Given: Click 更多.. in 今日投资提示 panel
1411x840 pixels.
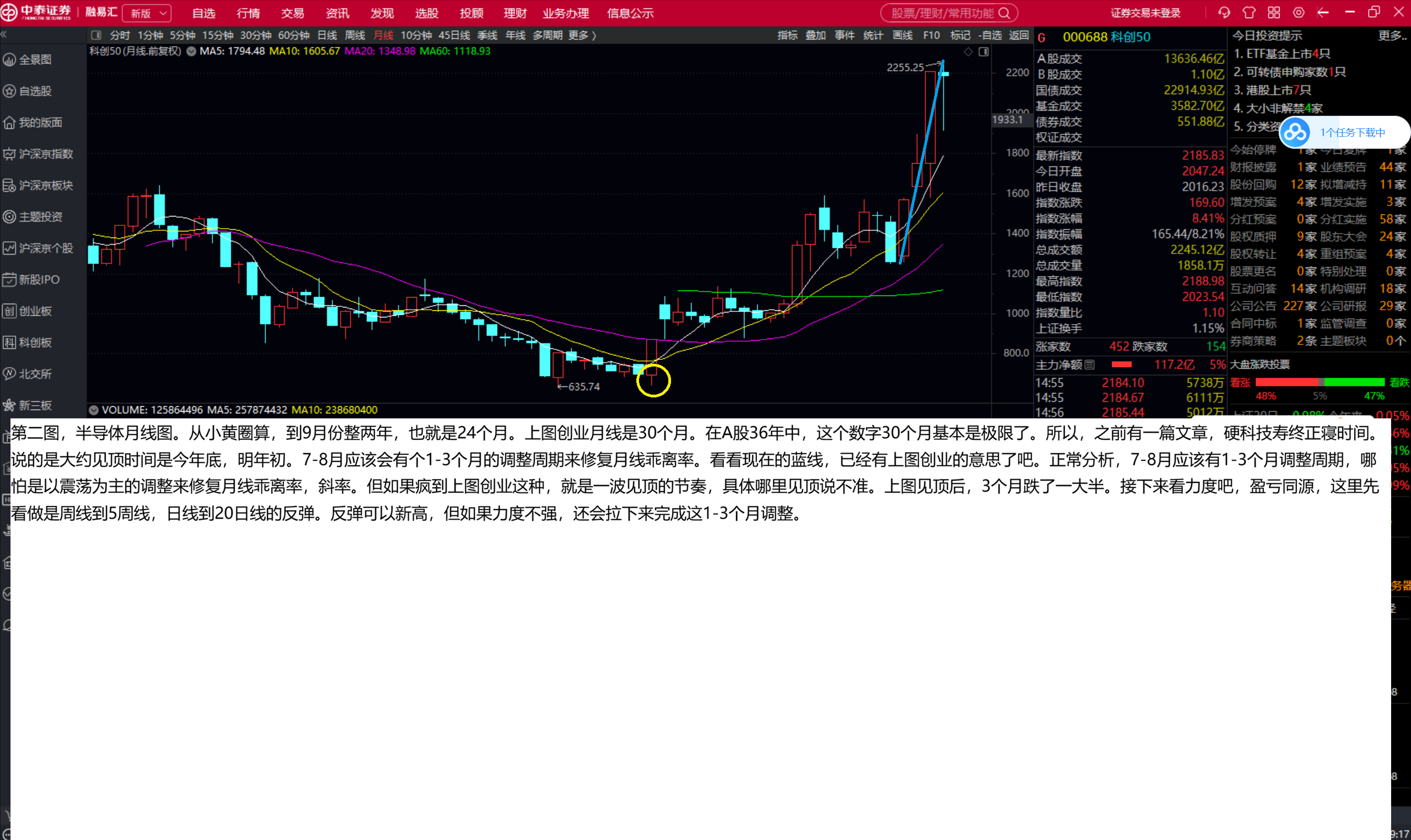Looking at the screenshot, I should (x=1392, y=36).
